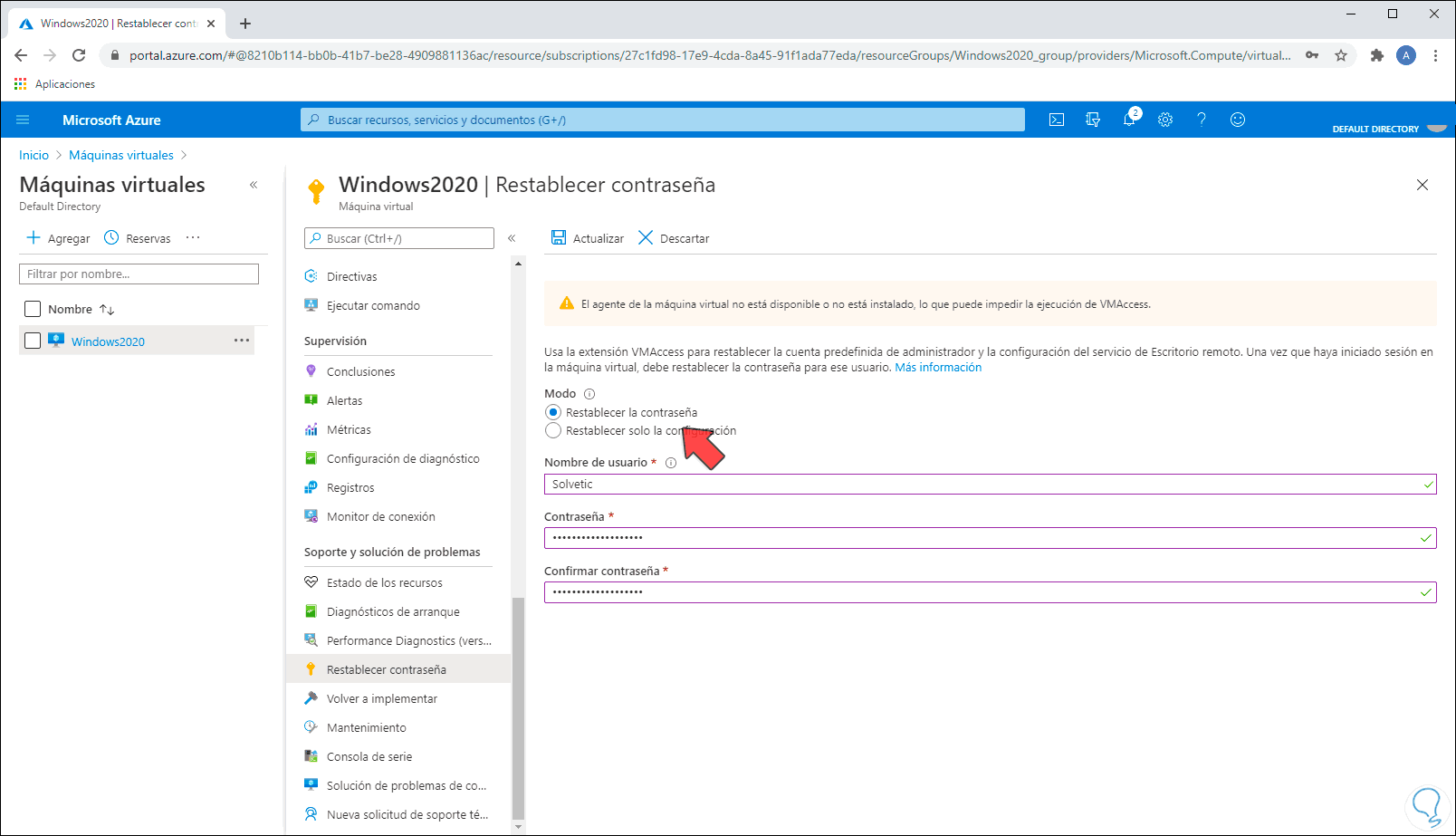Viewport: 1456px width, 836px height.
Task: Tick the select-all Nombre checkbox
Action: click(x=33, y=310)
